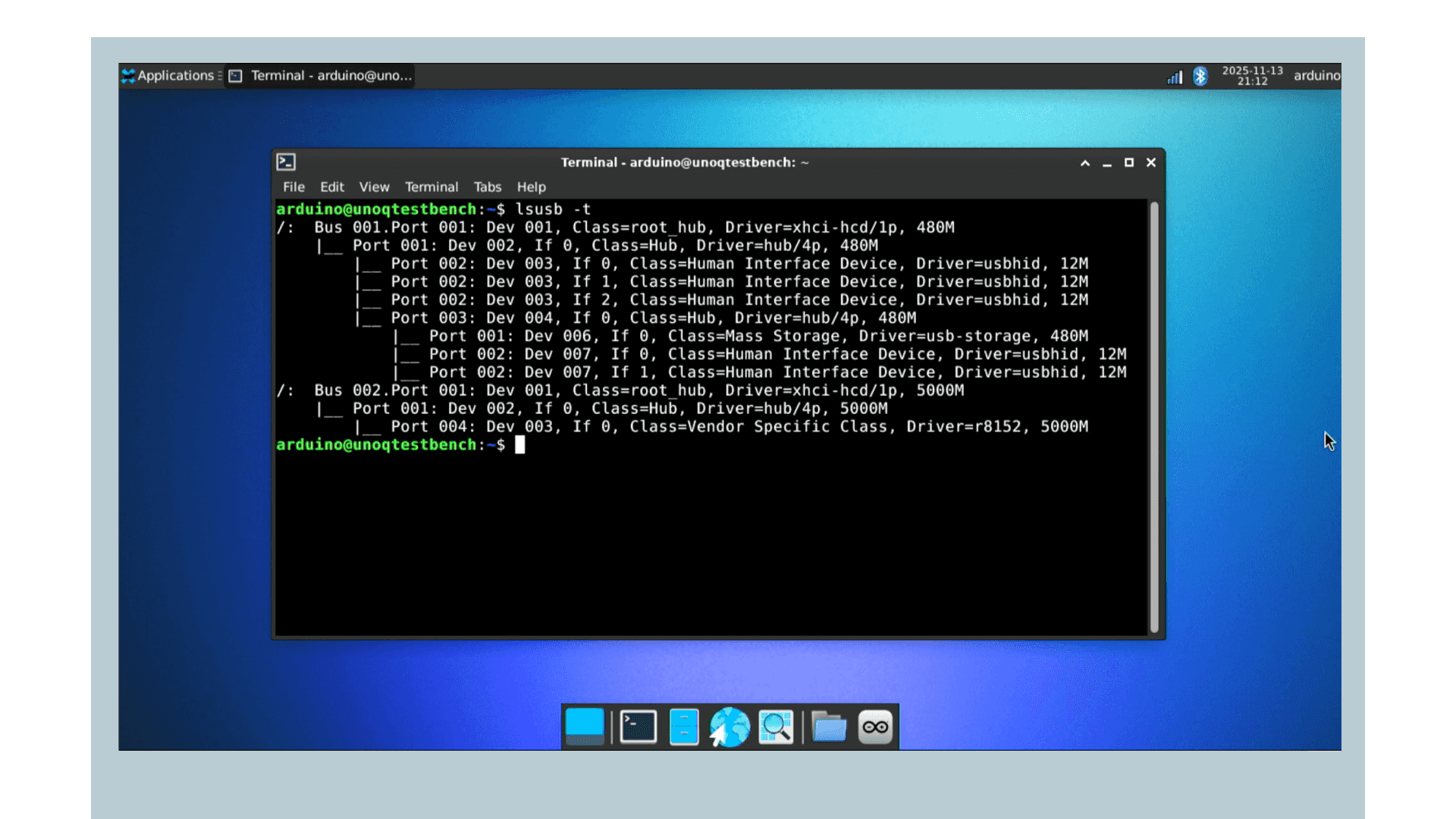This screenshot has height=819, width=1456.
Task: Click the show desktop icon in the dock
Action: tap(585, 726)
